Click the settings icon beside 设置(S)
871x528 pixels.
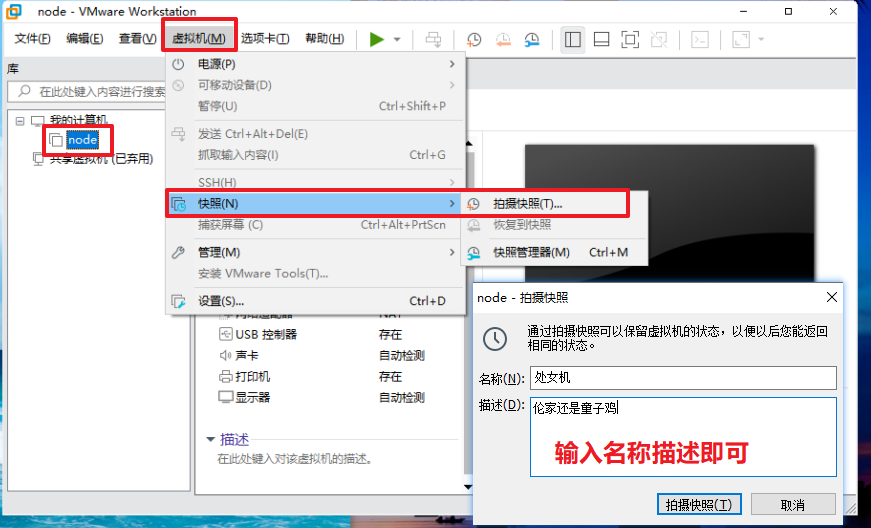click(178, 301)
